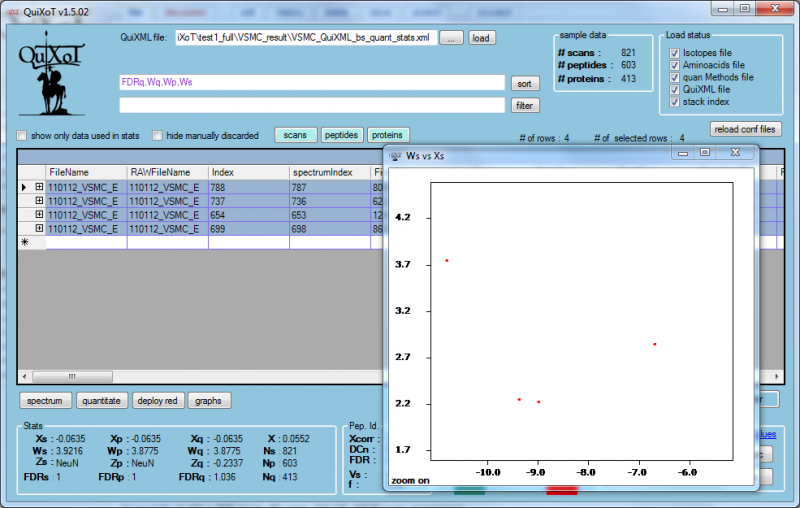Click the sort field containing FDRq,Wq,Wp,Ws

(x=311, y=83)
